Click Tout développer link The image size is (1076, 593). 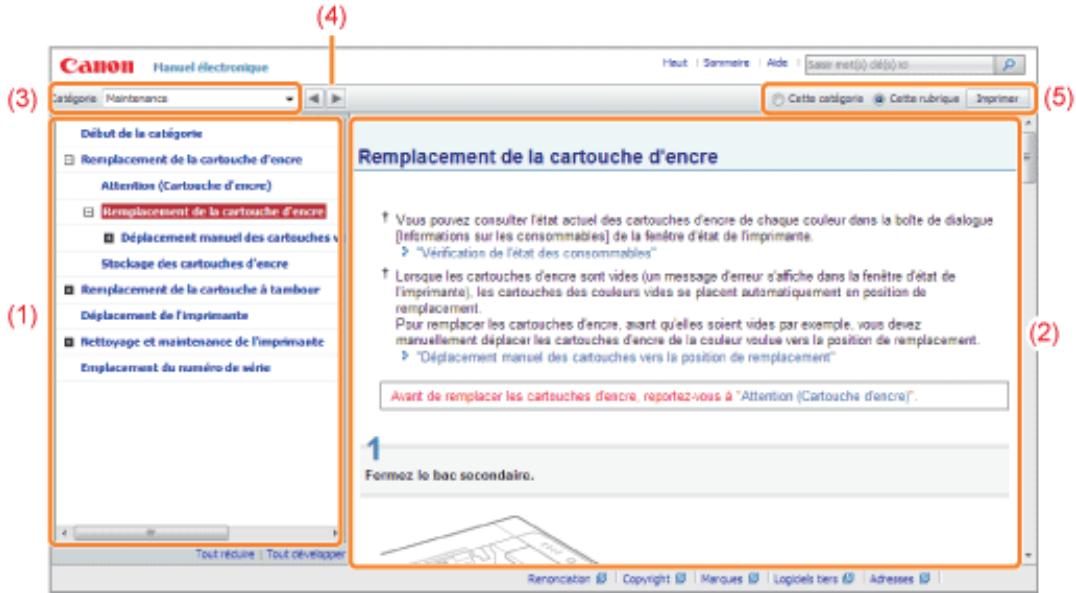(x=305, y=554)
